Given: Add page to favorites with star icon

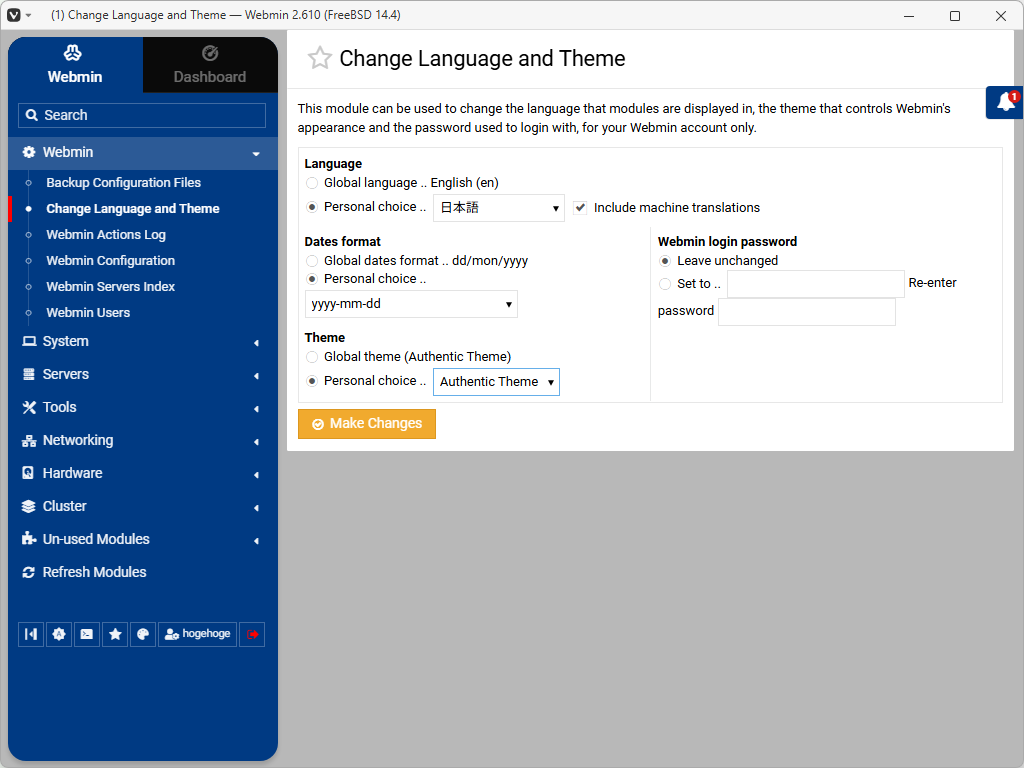Looking at the screenshot, I should (319, 58).
